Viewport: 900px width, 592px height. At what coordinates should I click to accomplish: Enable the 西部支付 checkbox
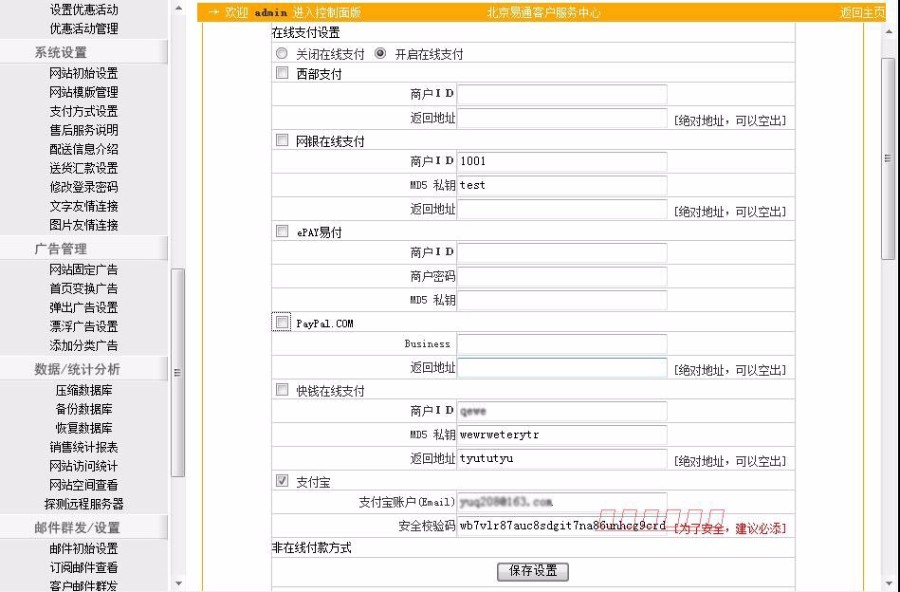[x=282, y=73]
